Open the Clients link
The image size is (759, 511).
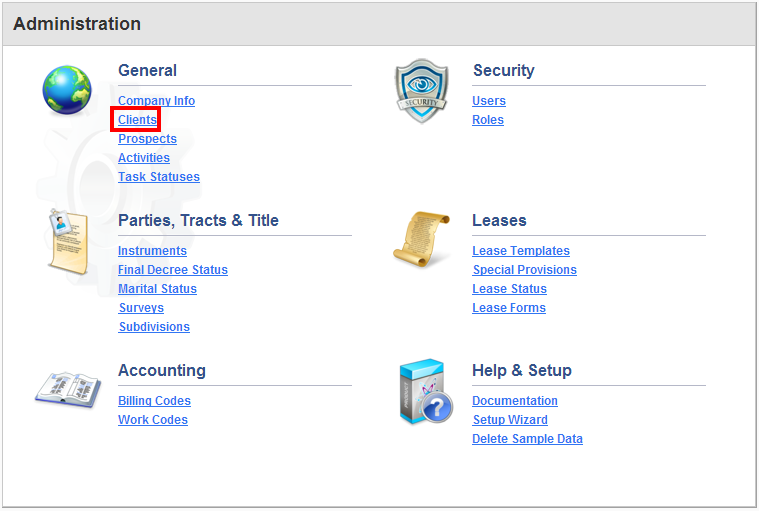pos(137,120)
